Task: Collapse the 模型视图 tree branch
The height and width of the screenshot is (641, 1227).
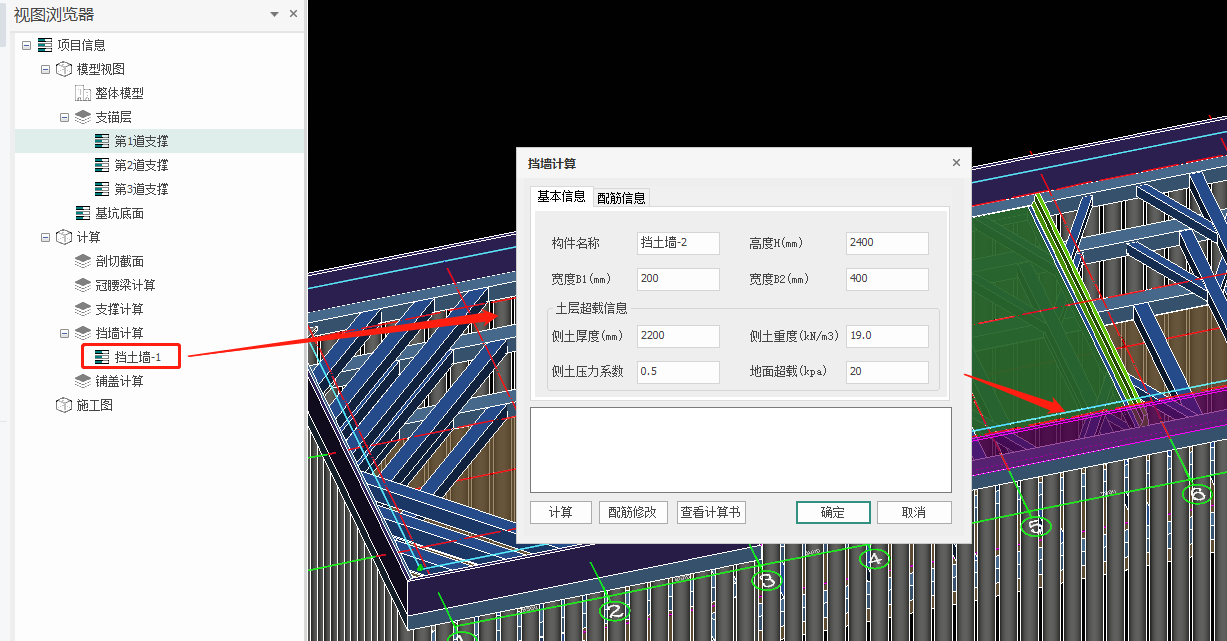Action: [45, 69]
